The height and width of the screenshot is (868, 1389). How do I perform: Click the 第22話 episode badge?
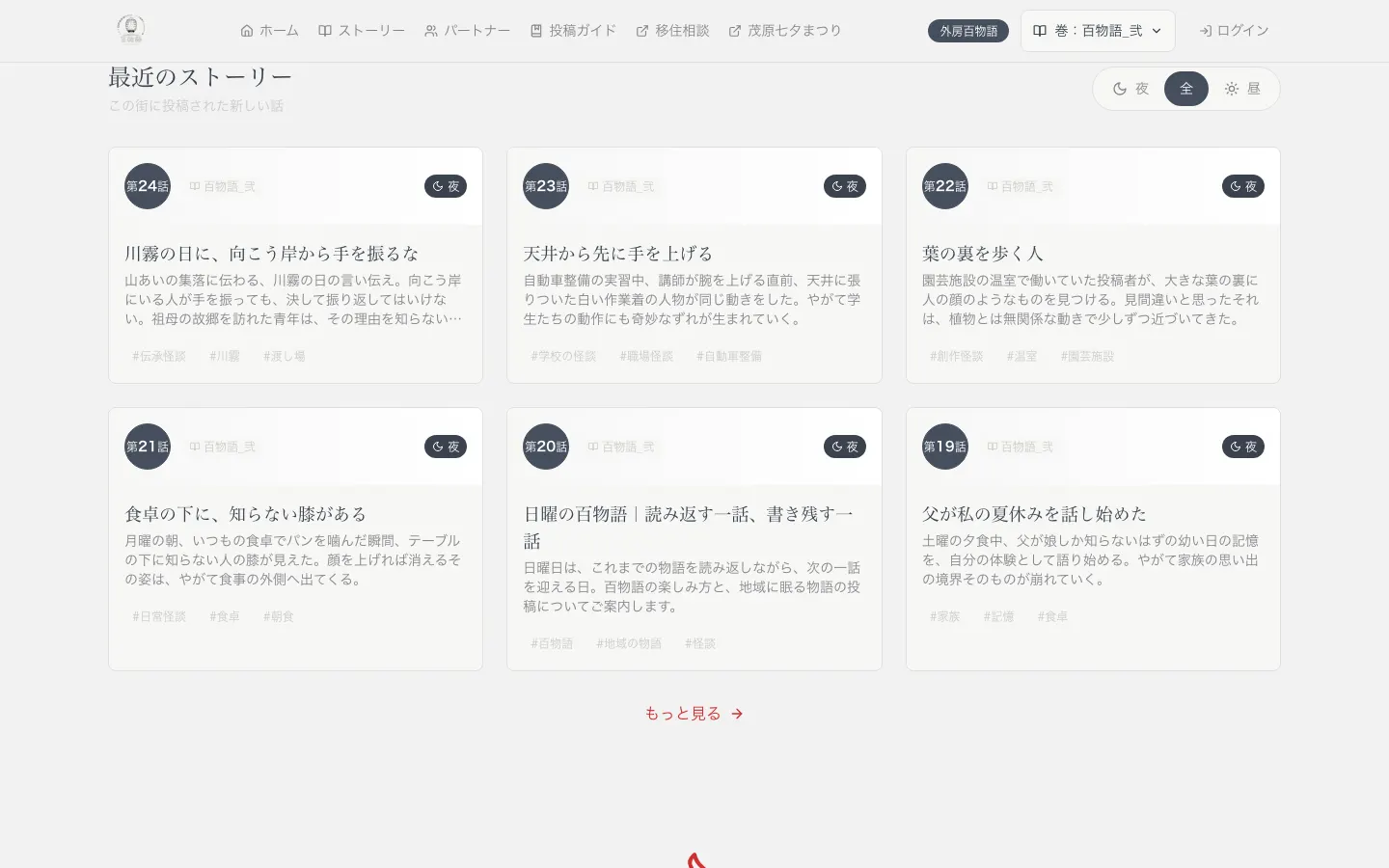click(x=945, y=186)
